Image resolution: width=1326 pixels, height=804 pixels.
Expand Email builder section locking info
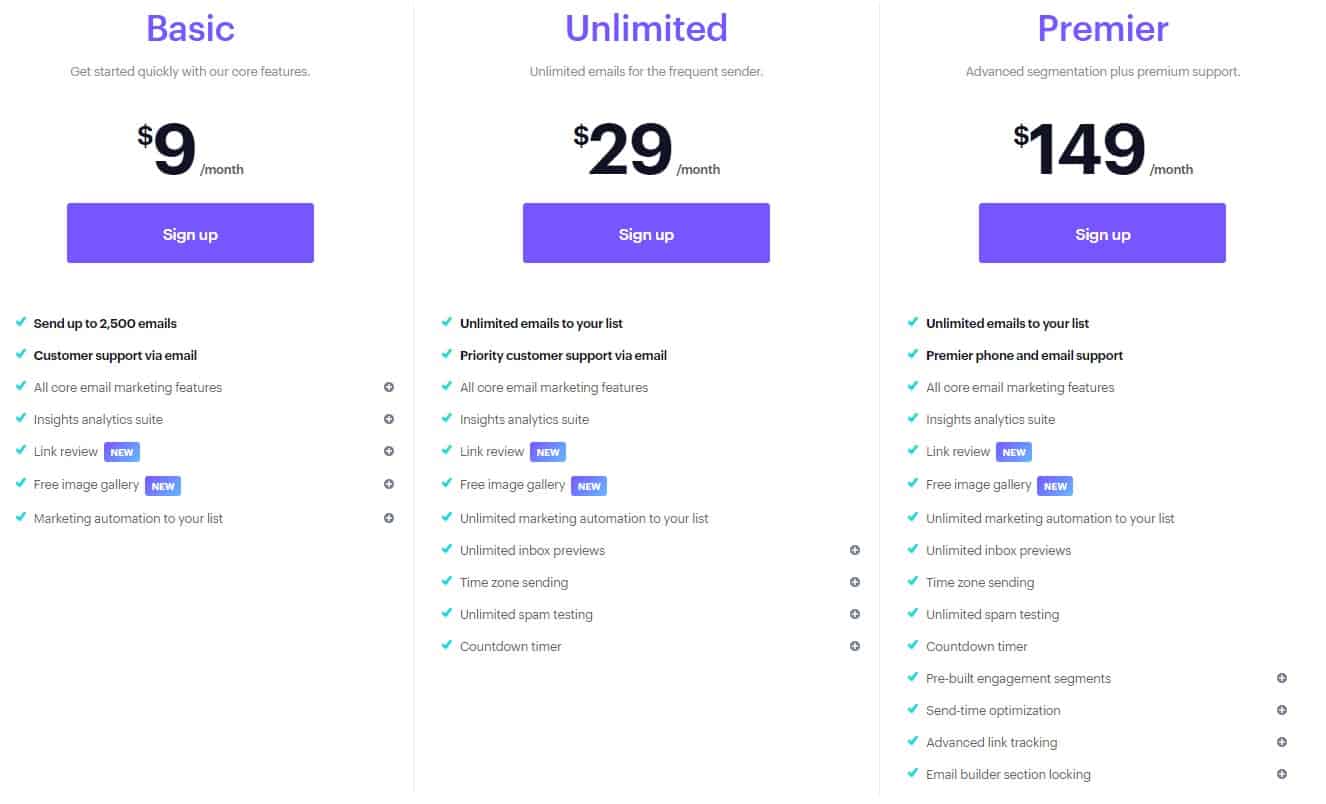click(x=1282, y=774)
